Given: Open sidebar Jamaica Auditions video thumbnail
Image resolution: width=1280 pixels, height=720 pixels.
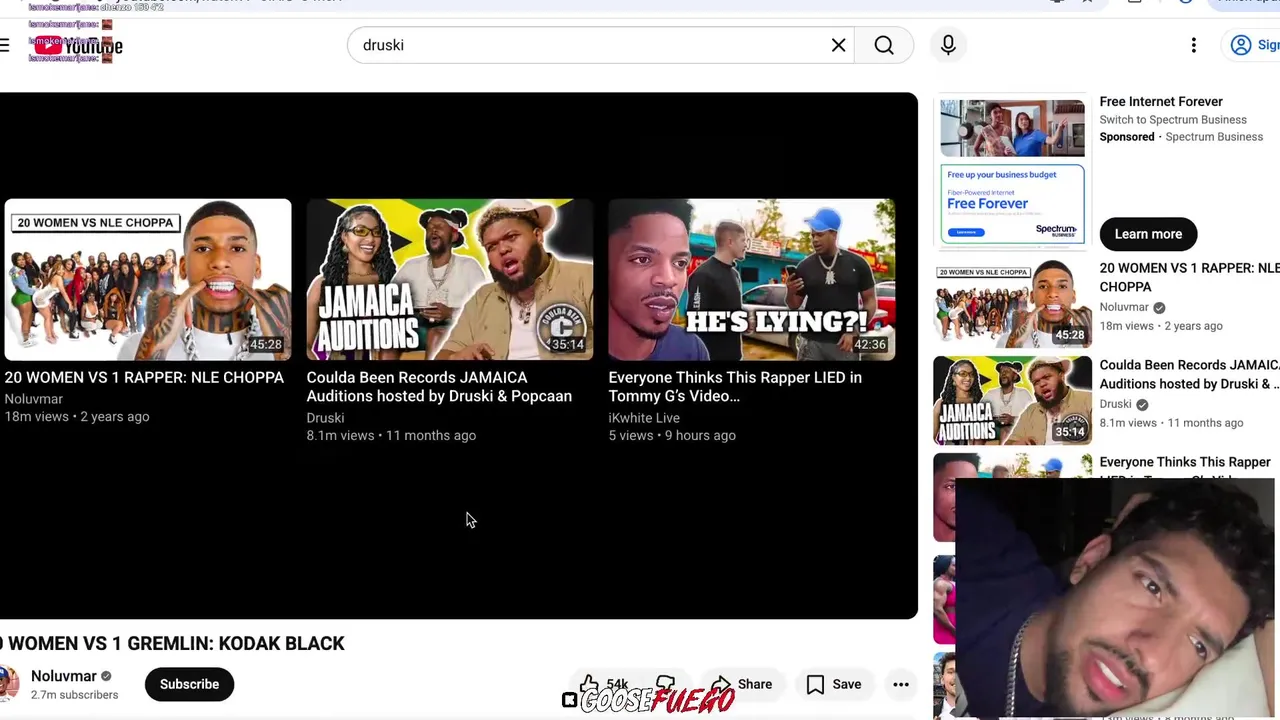Looking at the screenshot, I should point(1012,400).
